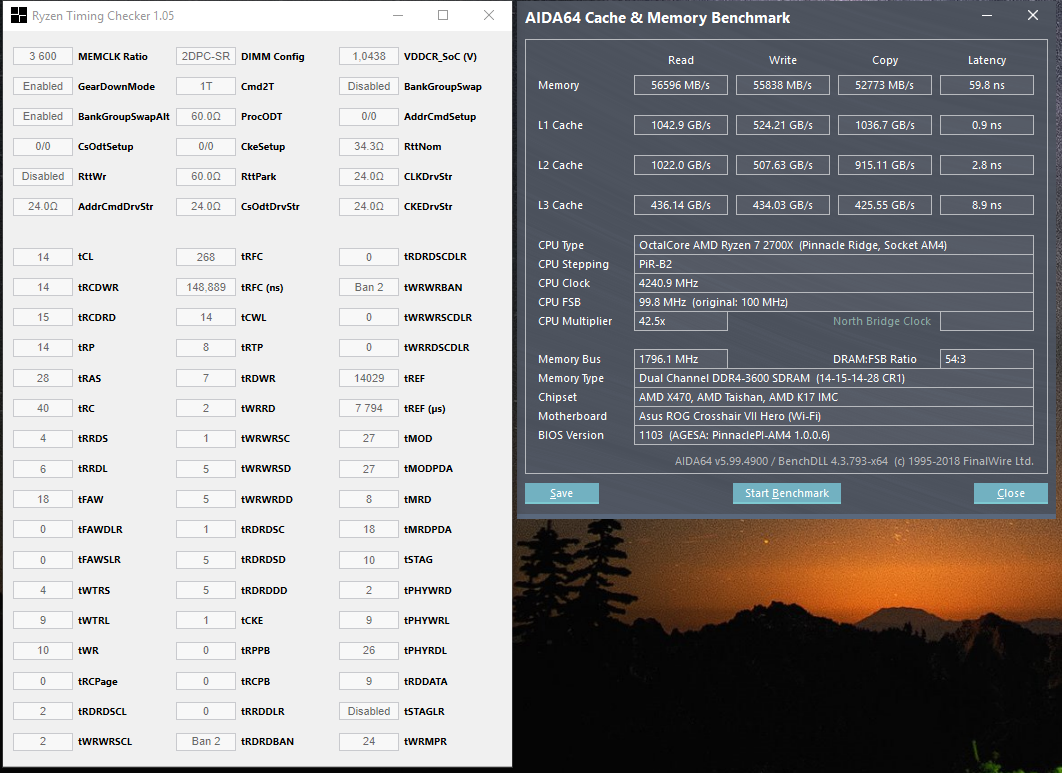
Task: Click the empty North Bridge Clock field
Action: coord(987,321)
